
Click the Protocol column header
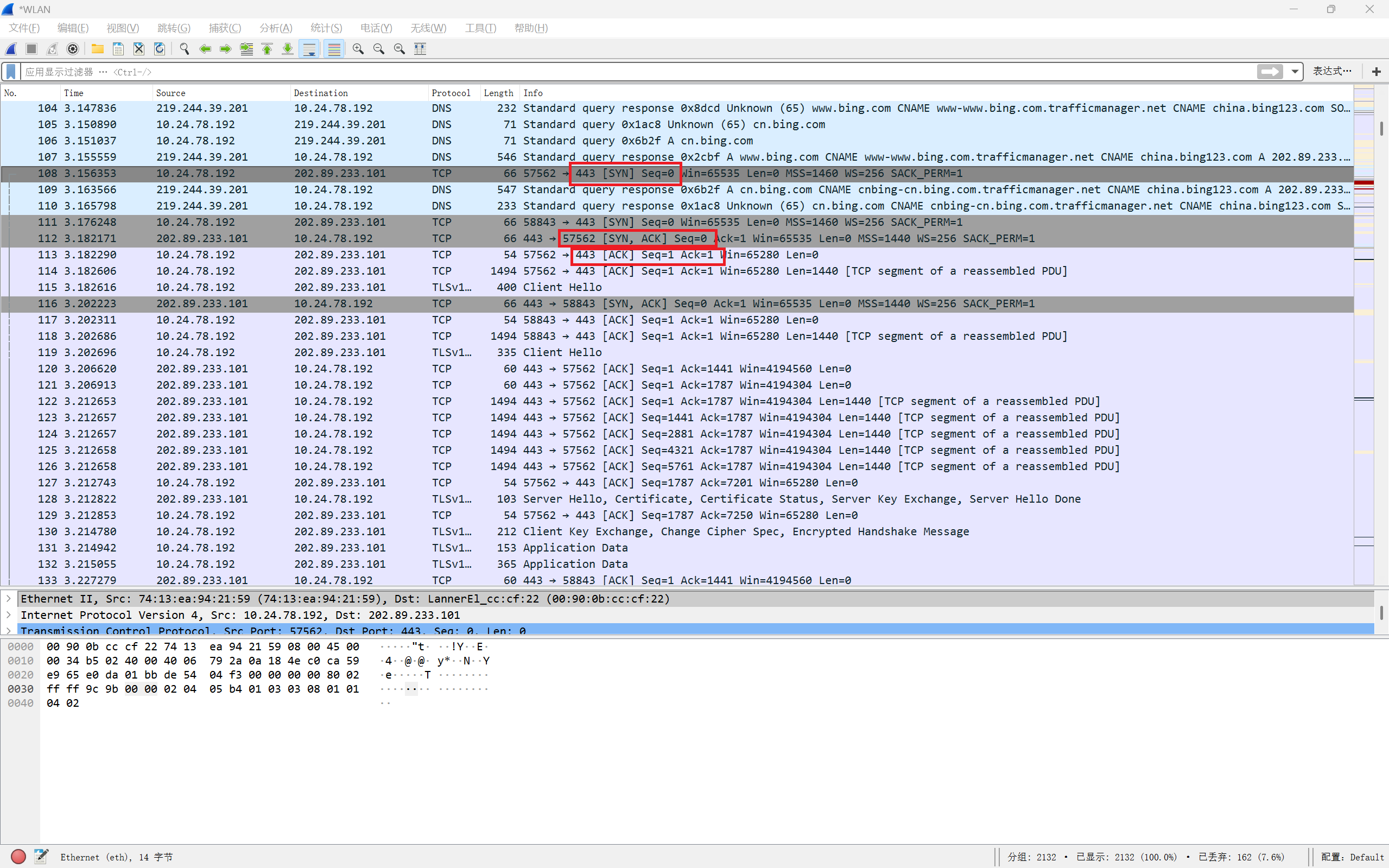click(x=451, y=93)
